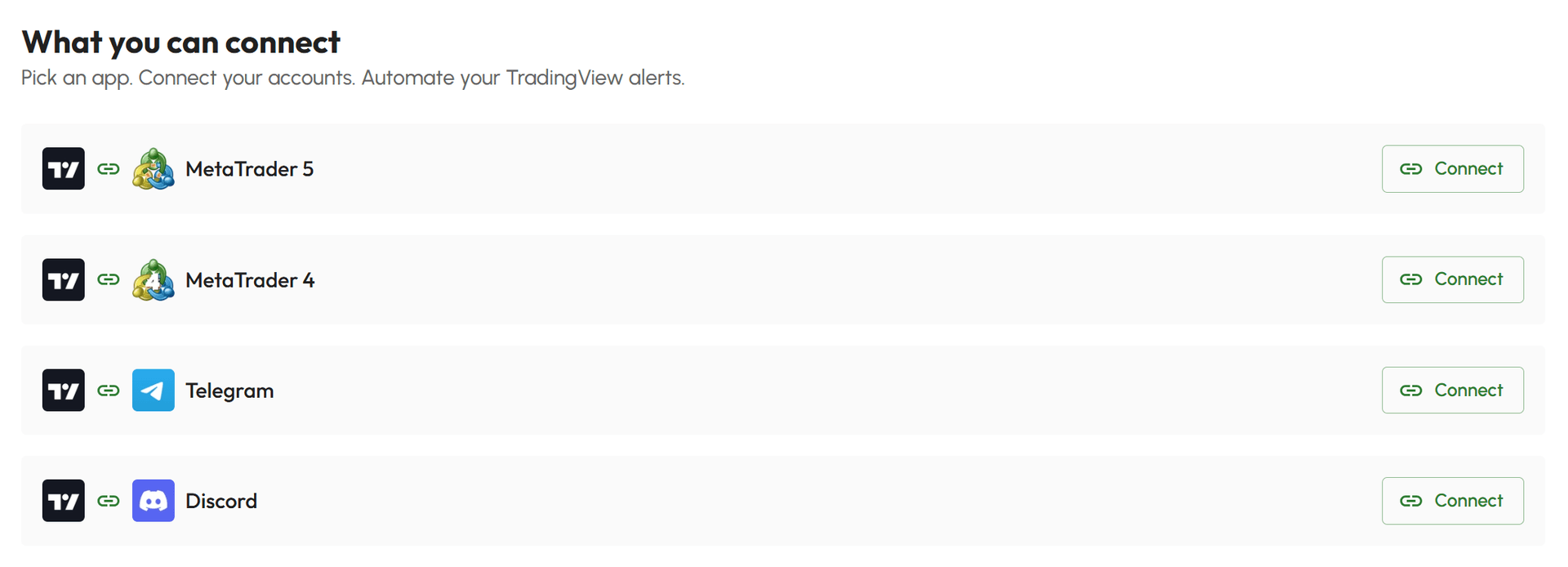Select the Discord label text
The image size is (1568, 567).
tap(221, 501)
